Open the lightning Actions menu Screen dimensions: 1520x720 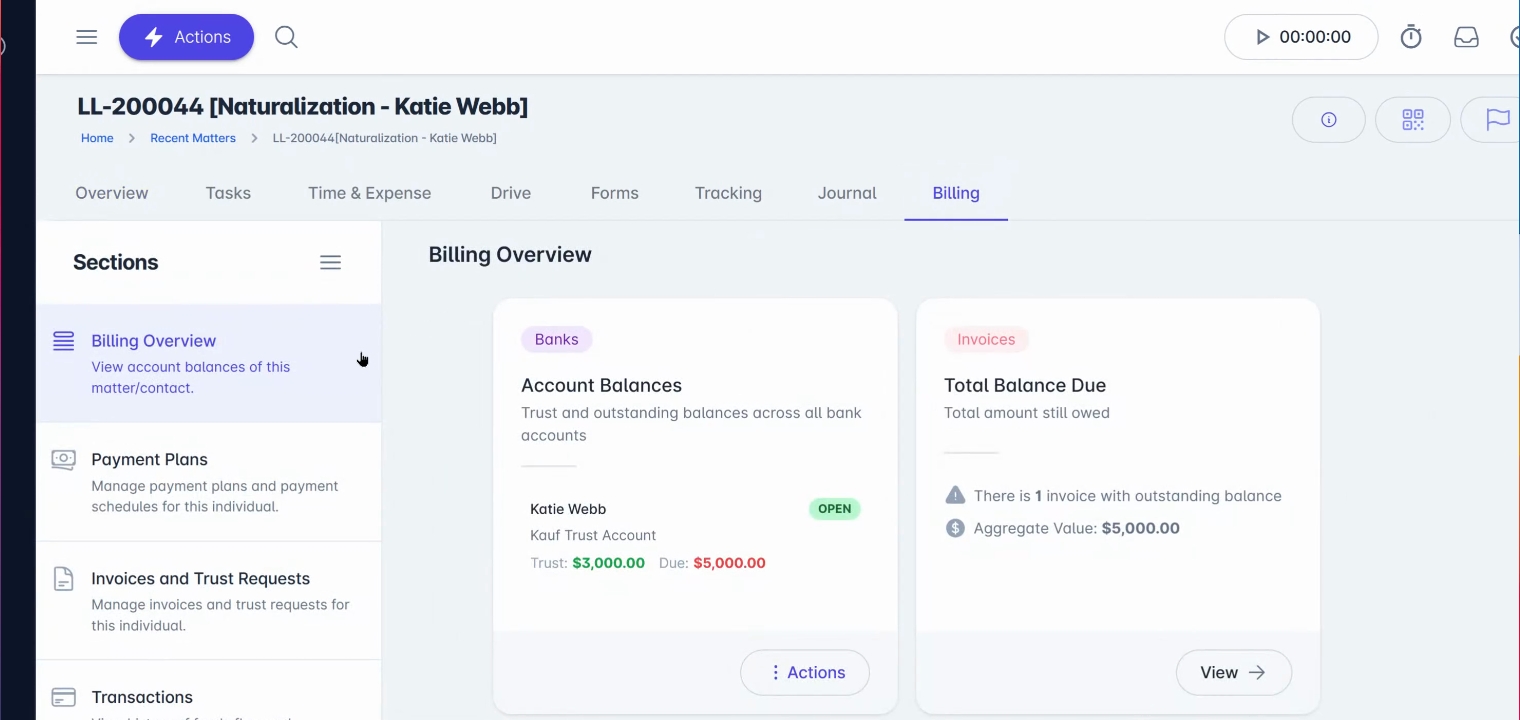tap(186, 37)
